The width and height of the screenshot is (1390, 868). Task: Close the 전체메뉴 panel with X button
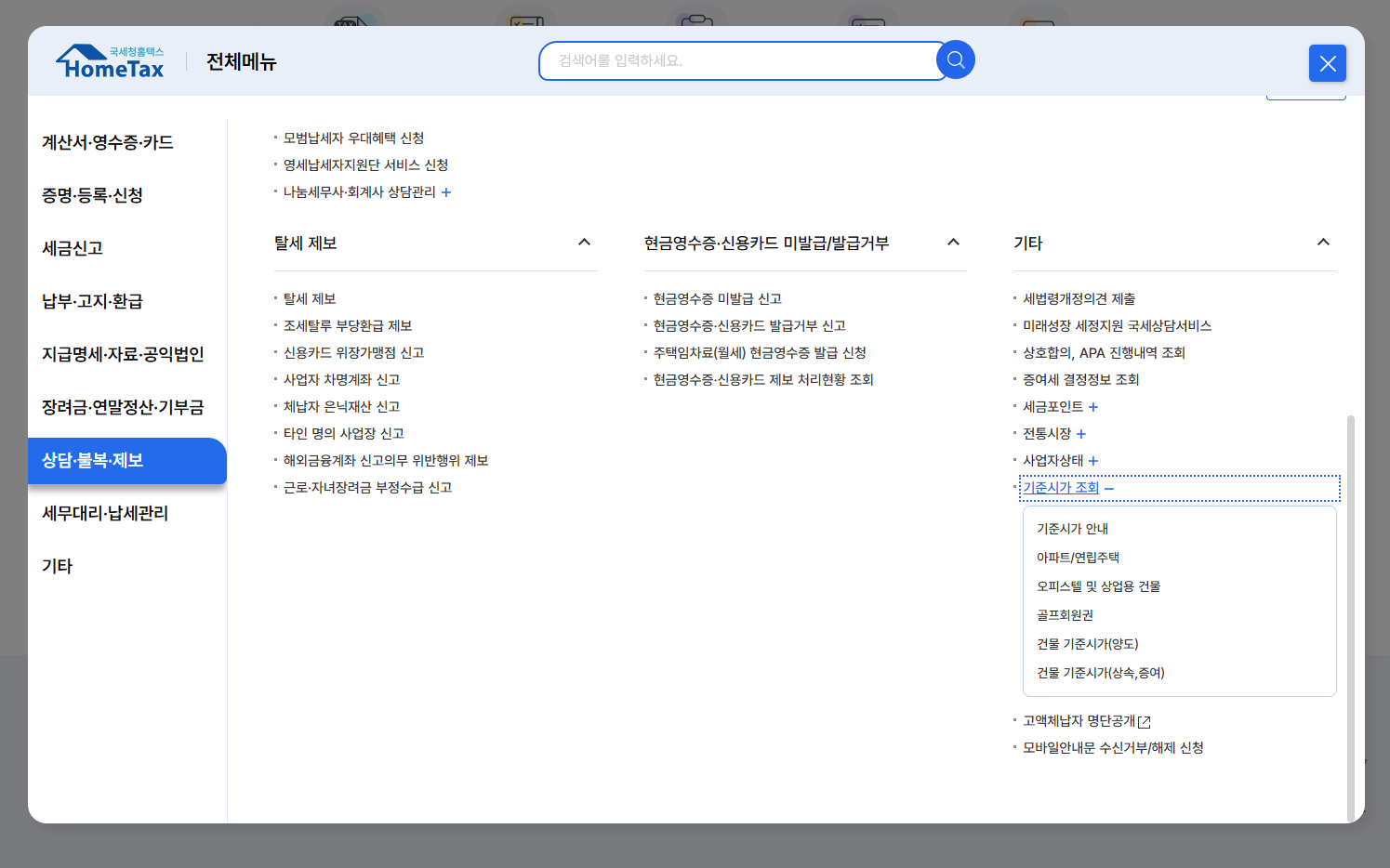1328,63
